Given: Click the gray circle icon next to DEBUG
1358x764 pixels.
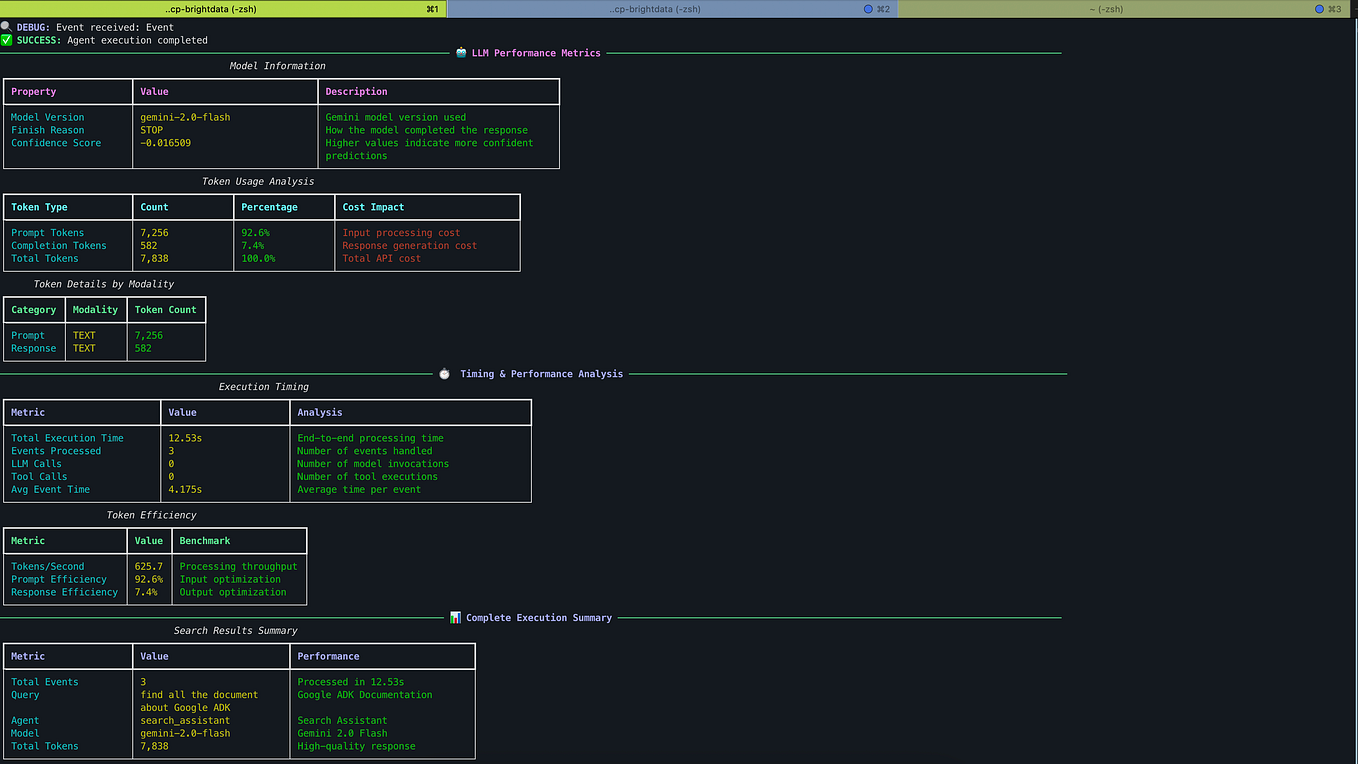Looking at the screenshot, I should 6,26.
